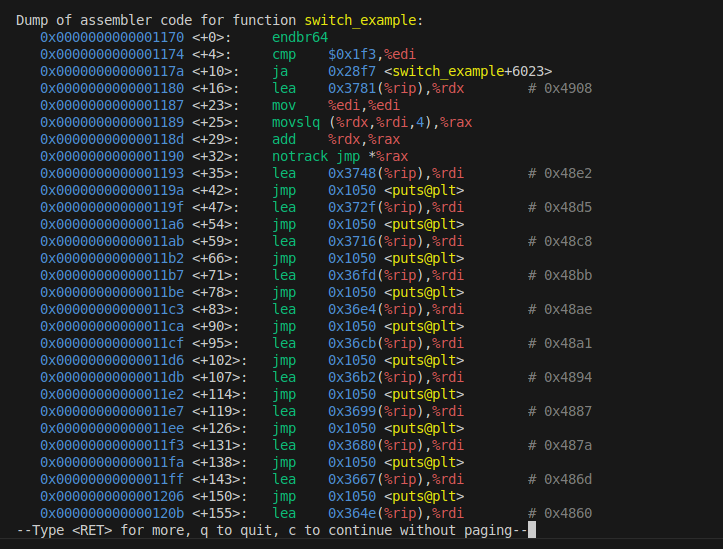Click the pager prompt cursor block
Viewport: 723px width, 549px height.
tap(532, 530)
